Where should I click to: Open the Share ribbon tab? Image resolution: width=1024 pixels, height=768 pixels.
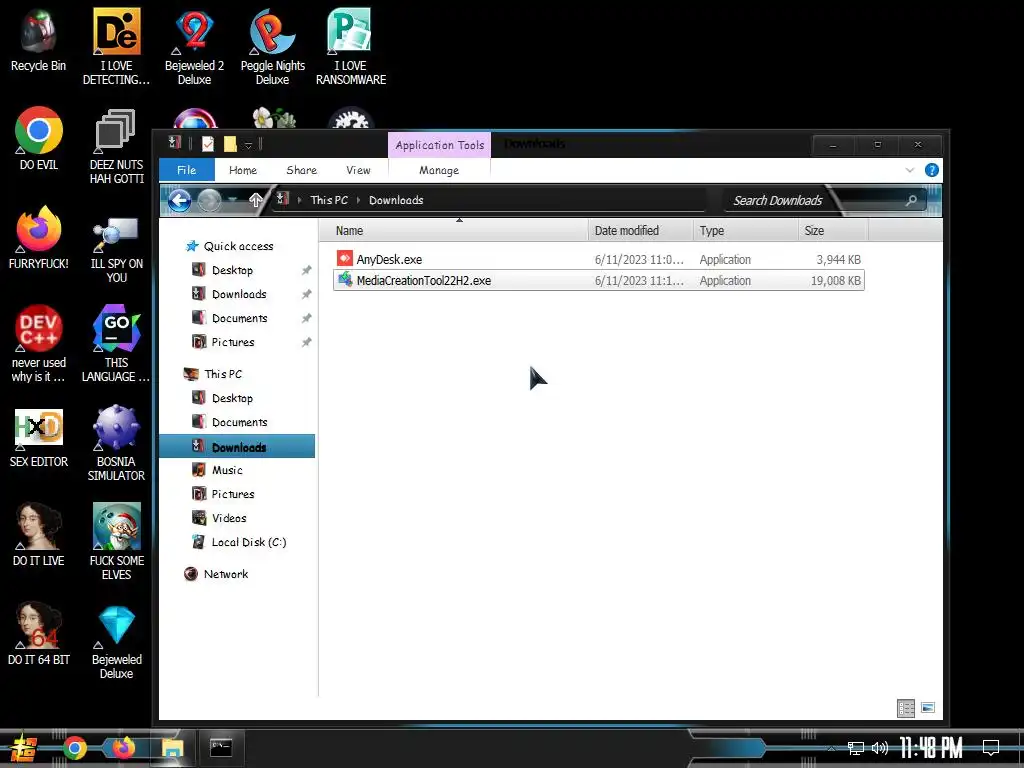point(302,170)
